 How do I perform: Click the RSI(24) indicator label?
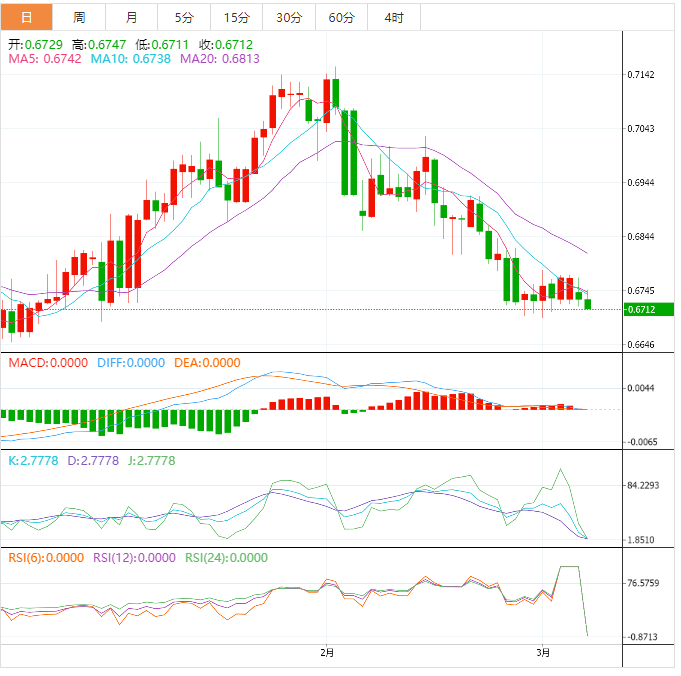pos(227,558)
